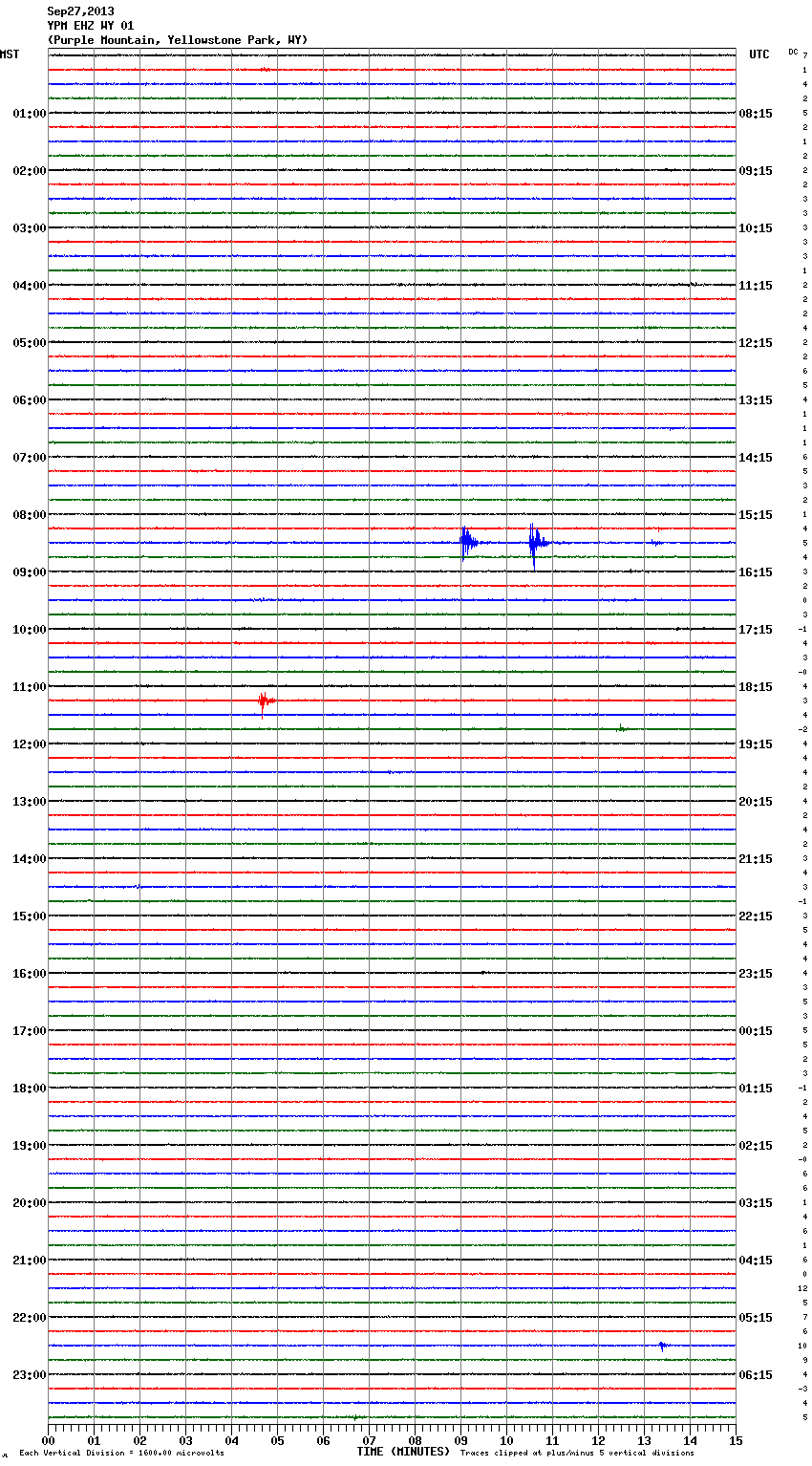Select the 09:00 MST time label

(29, 572)
